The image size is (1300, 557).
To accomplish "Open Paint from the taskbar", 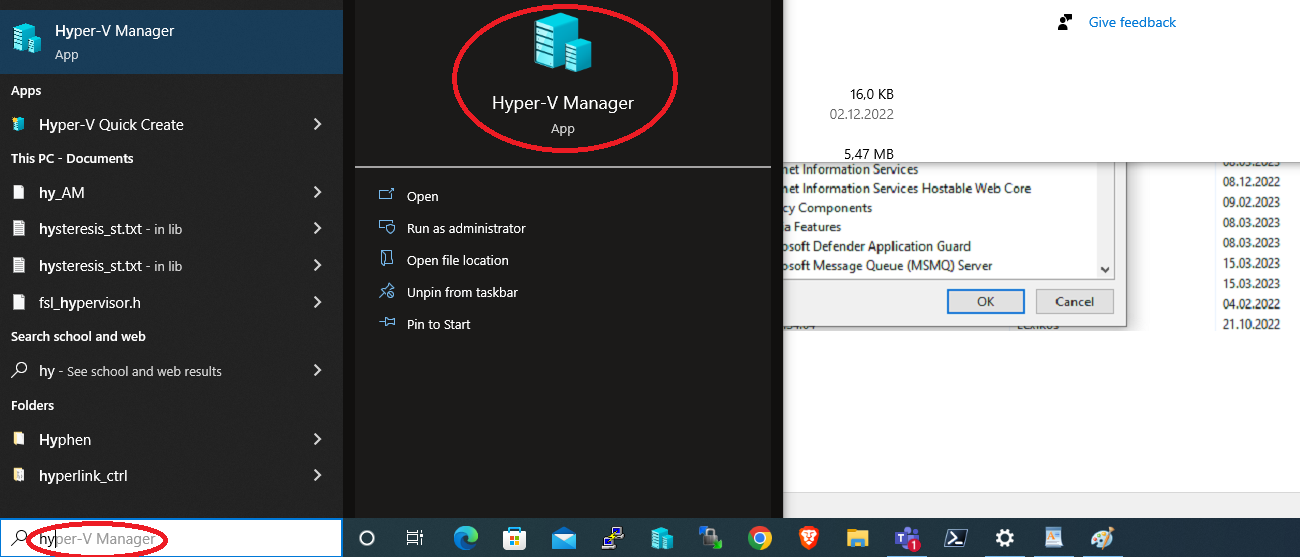I will pyautogui.click(x=1103, y=539).
